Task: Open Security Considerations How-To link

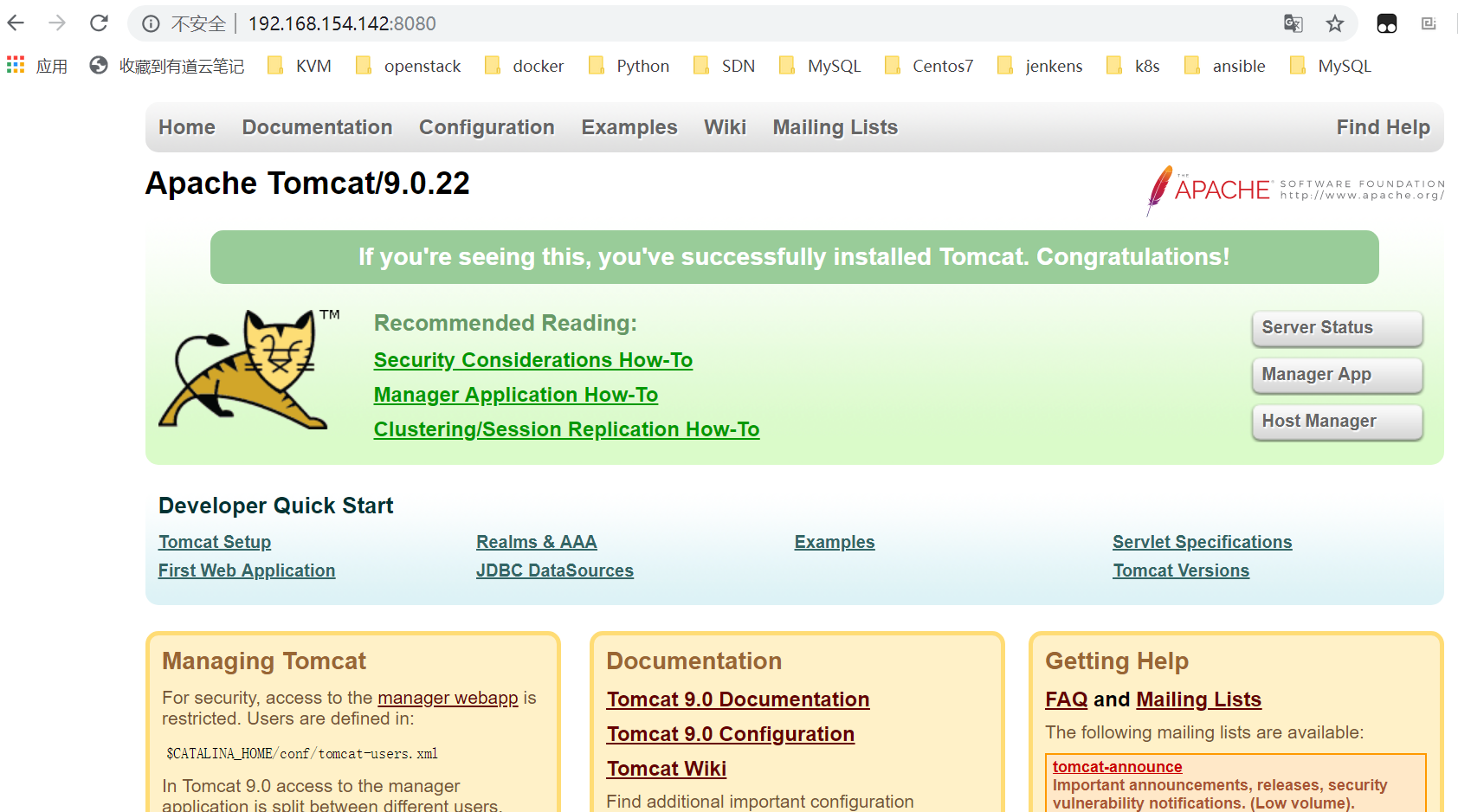Action: click(x=533, y=360)
